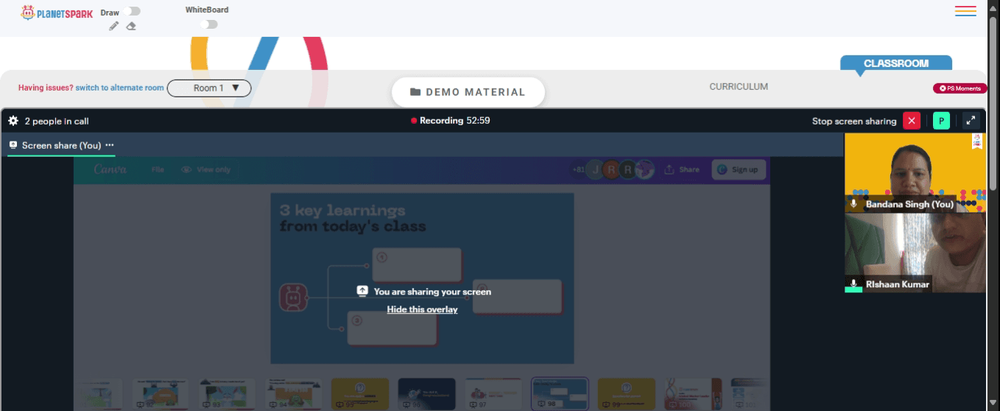Open the hamburger menu at top right
The width and height of the screenshot is (1000, 411).
coord(966,11)
